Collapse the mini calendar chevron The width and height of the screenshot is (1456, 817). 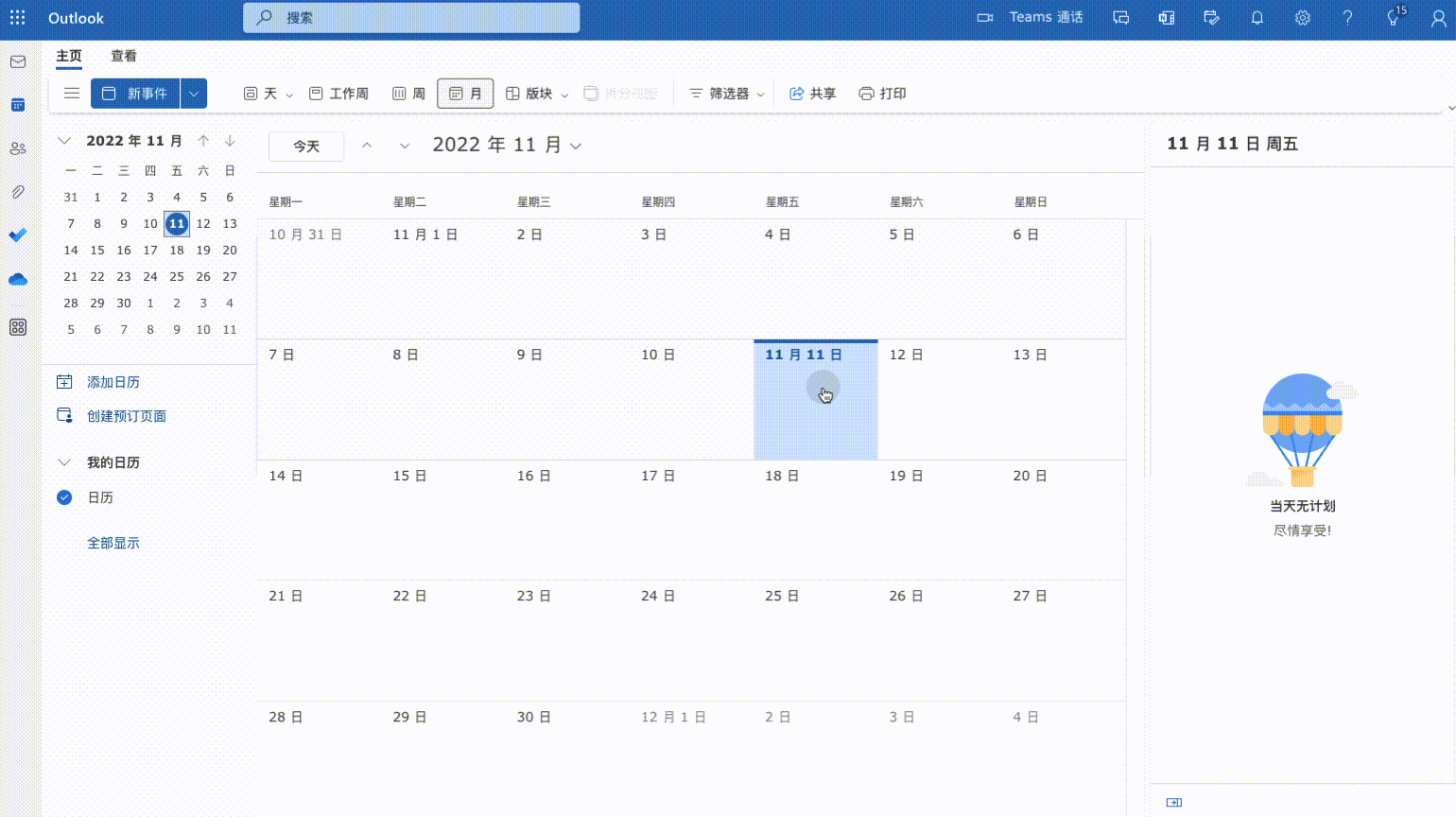[x=64, y=141]
